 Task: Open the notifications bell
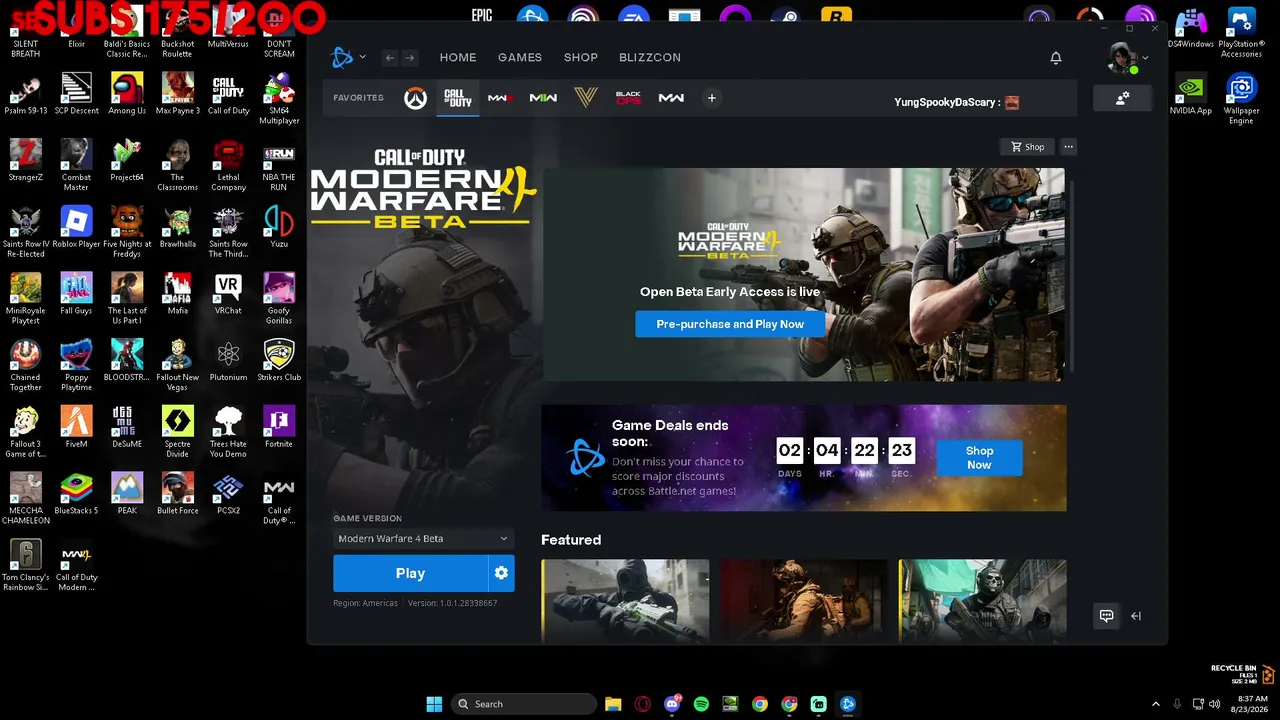coord(1055,58)
